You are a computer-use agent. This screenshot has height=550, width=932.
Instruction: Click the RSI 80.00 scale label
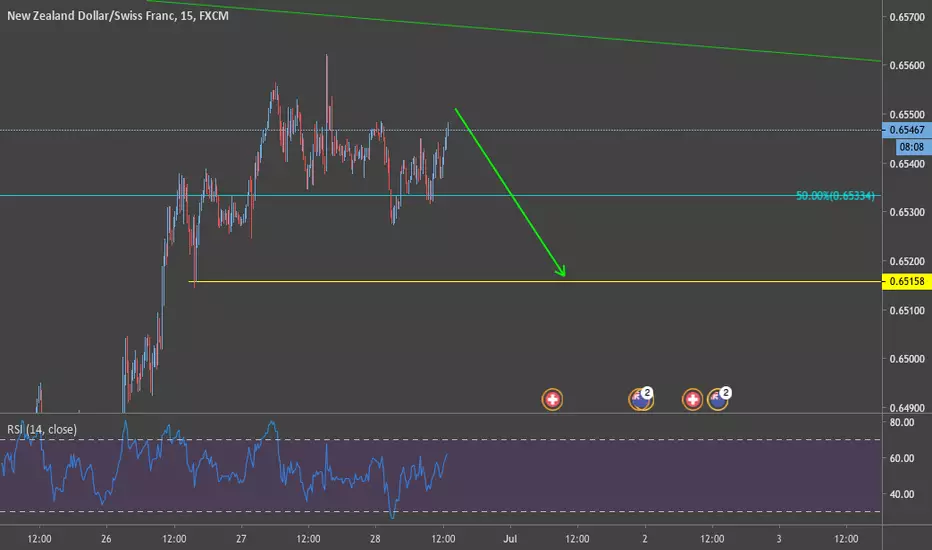click(902, 423)
